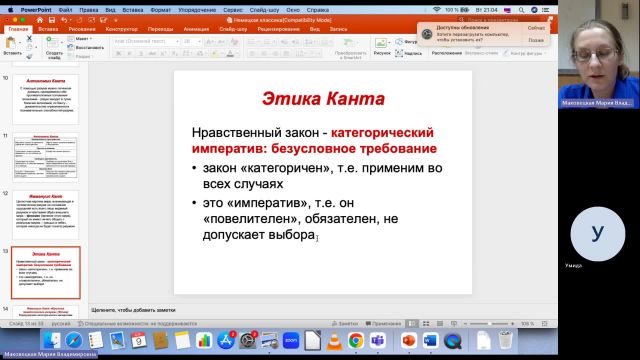Switch to Normal view in status bar
This screenshot has height=360, width=640.
point(413,323)
